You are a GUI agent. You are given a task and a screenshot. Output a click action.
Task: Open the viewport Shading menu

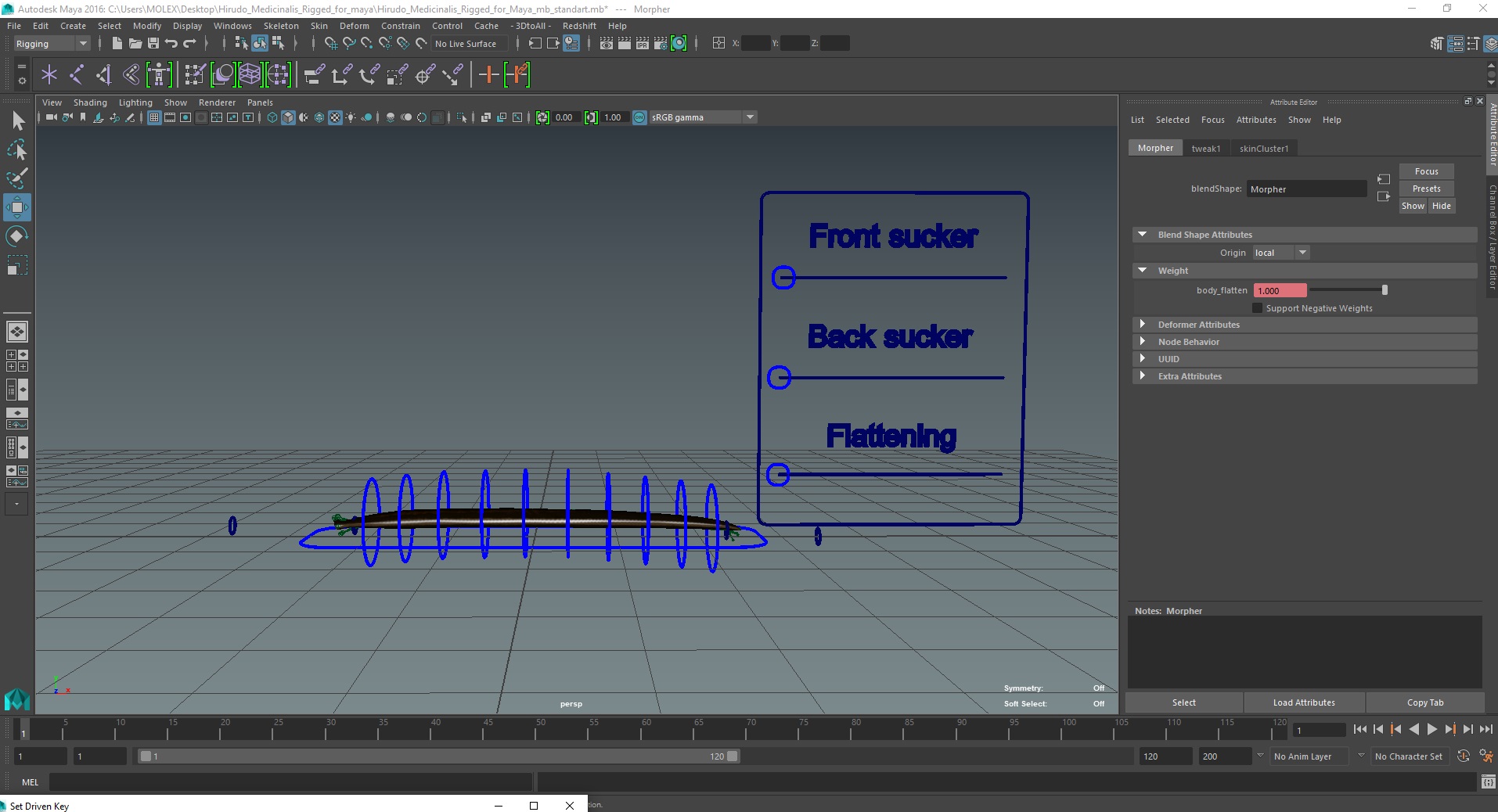pos(90,102)
